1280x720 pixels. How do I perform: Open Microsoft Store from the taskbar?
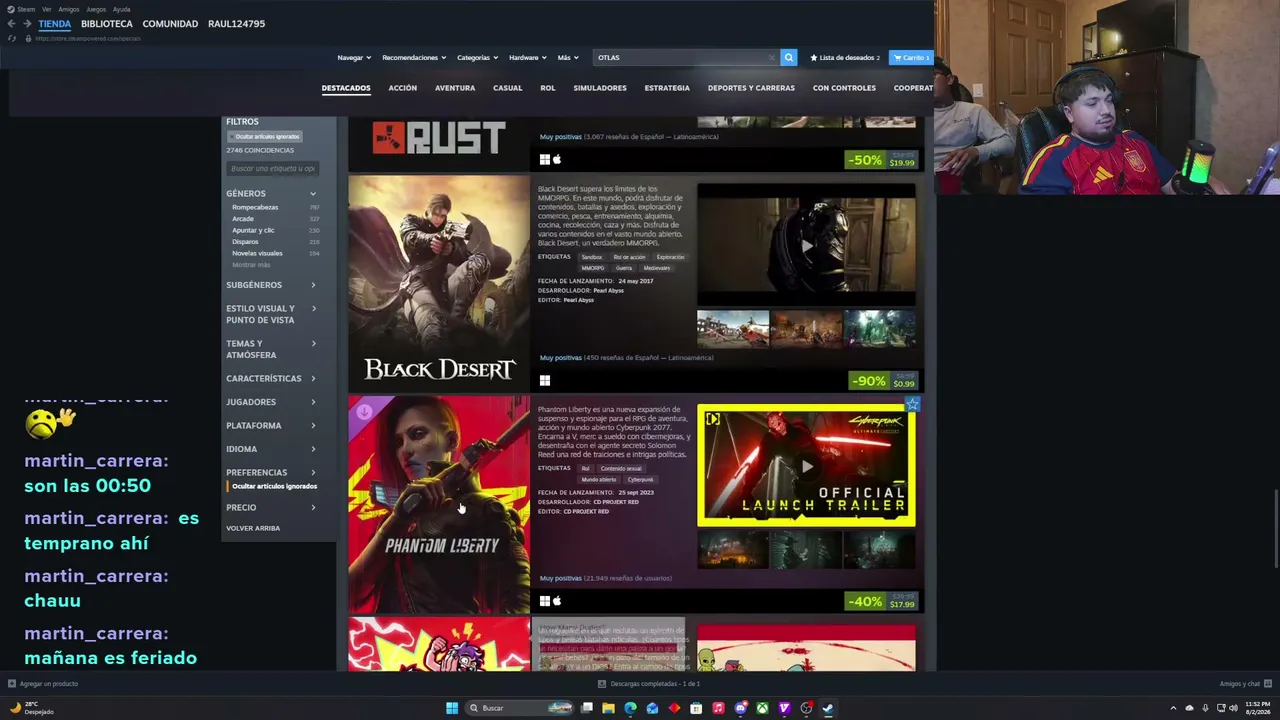(696, 708)
